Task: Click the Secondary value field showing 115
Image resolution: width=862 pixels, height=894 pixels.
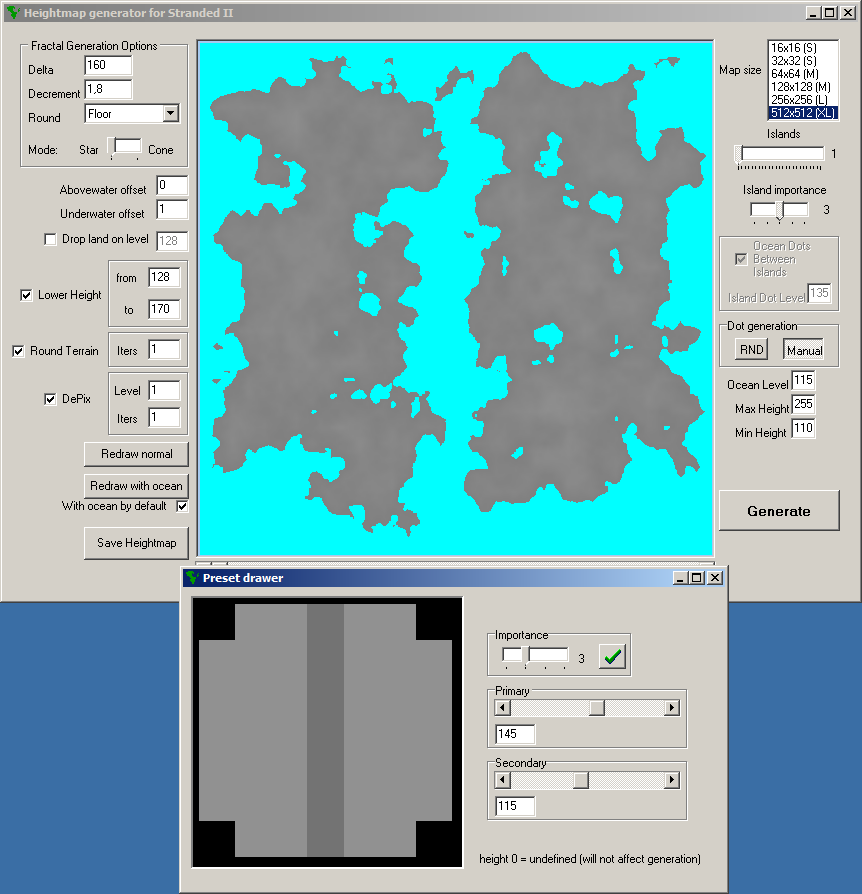Action: click(x=515, y=806)
